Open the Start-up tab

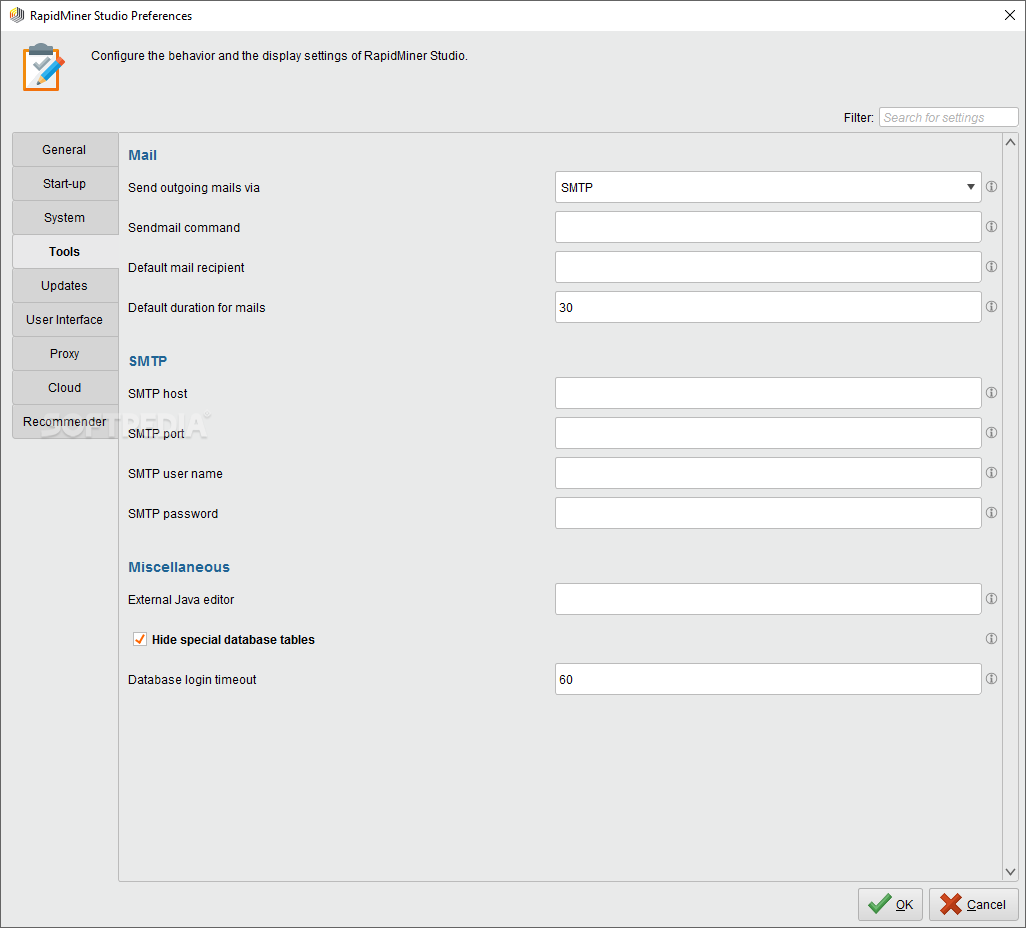click(65, 183)
